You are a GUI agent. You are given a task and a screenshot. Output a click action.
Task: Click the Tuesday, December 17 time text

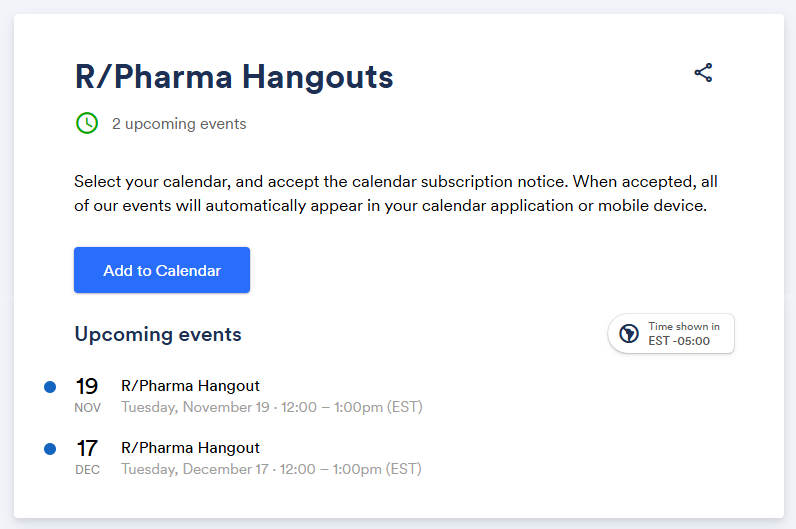[x=271, y=469]
